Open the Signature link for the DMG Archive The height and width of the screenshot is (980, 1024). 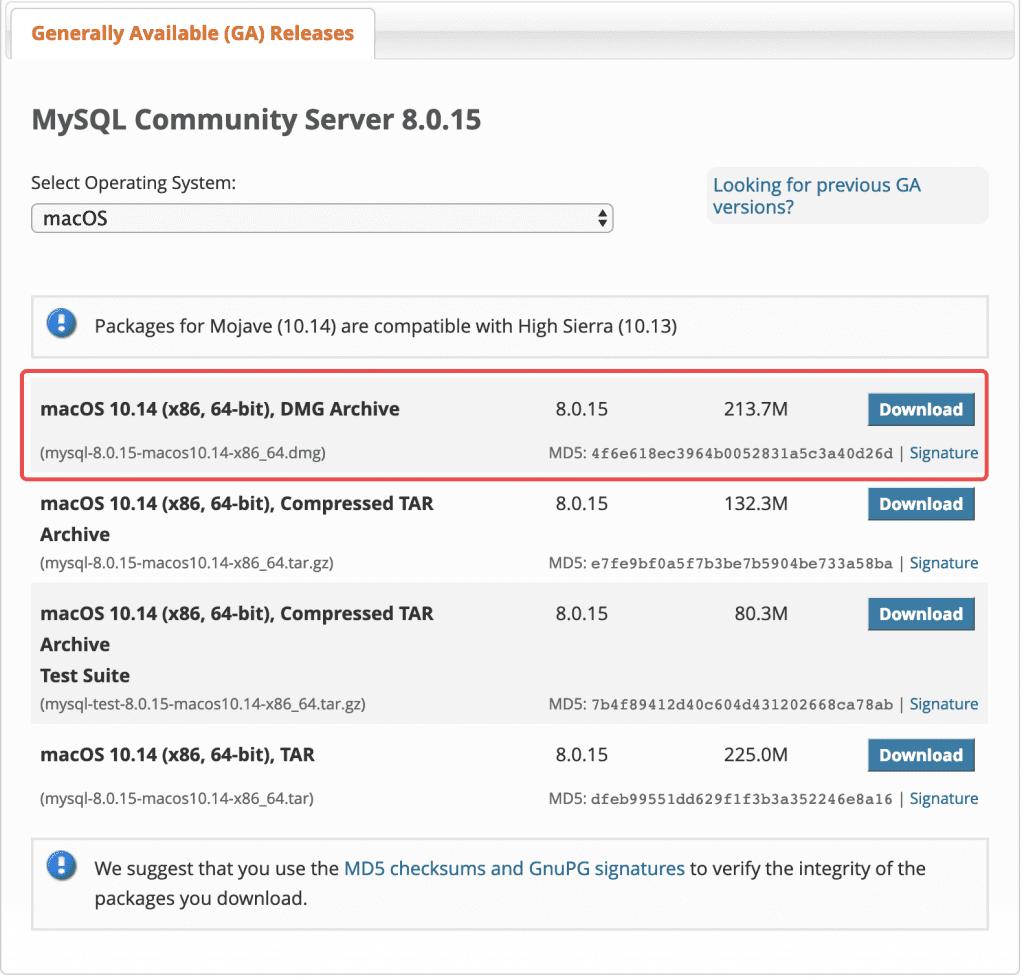(943, 452)
